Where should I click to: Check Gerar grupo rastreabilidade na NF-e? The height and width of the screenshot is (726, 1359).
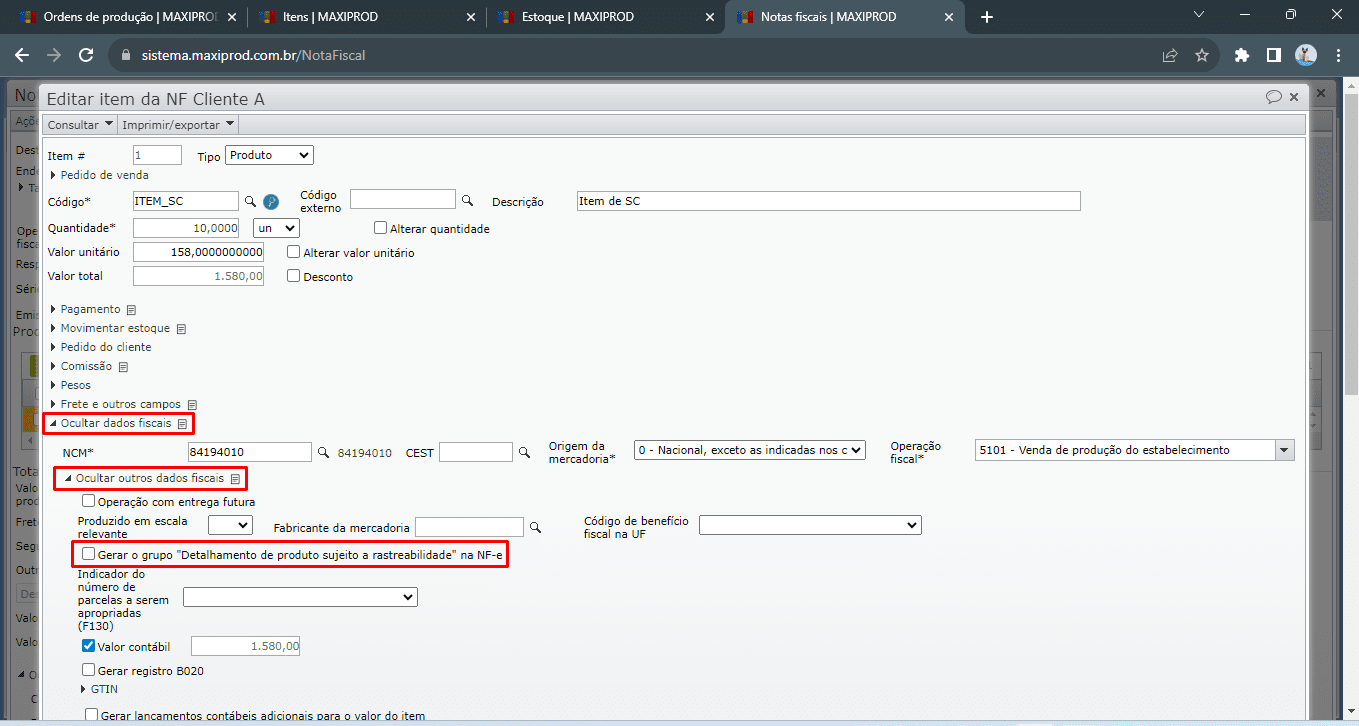tap(89, 554)
